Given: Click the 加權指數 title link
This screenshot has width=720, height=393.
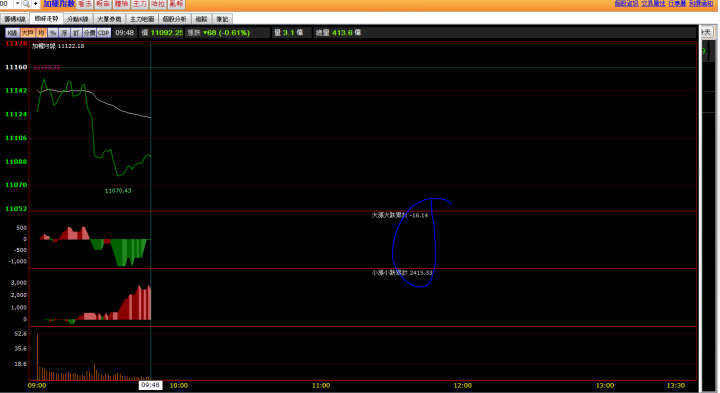Looking at the screenshot, I should 59,4.
